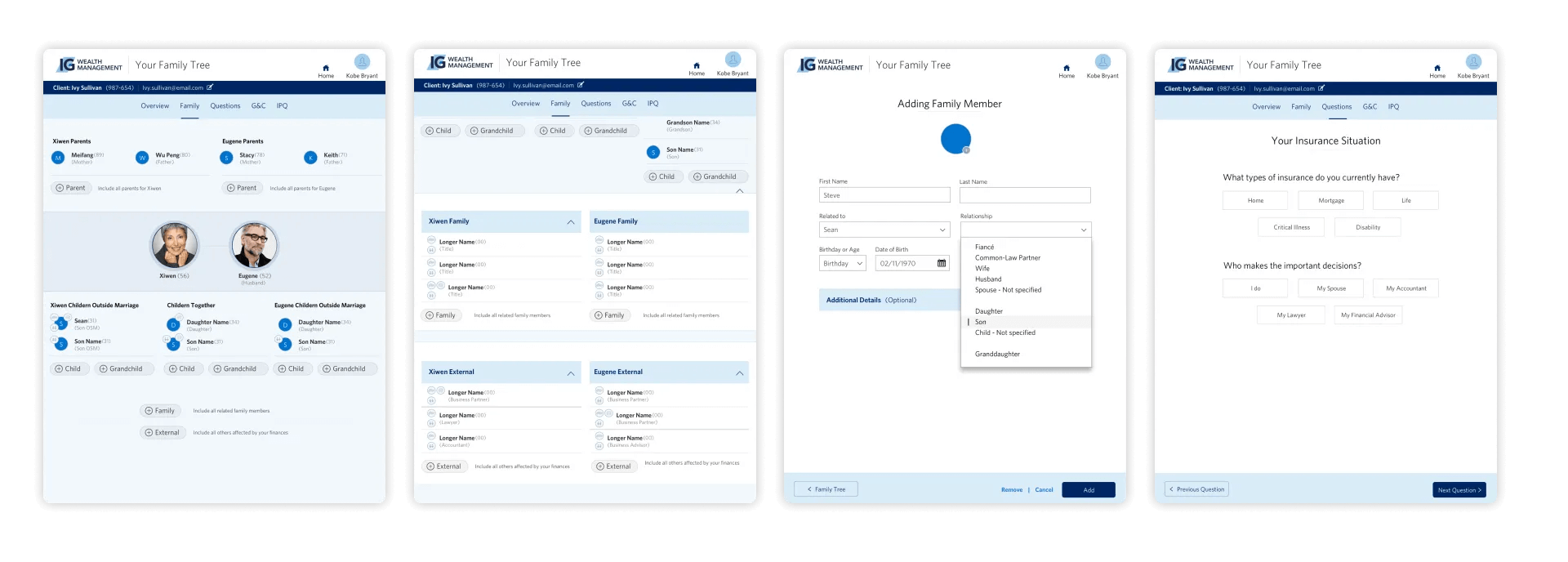Image resolution: width=1568 pixels, height=562 pixels.
Task: Click Sean's avatar under Xiwen Children Outside Marriage
Action: tap(61, 324)
